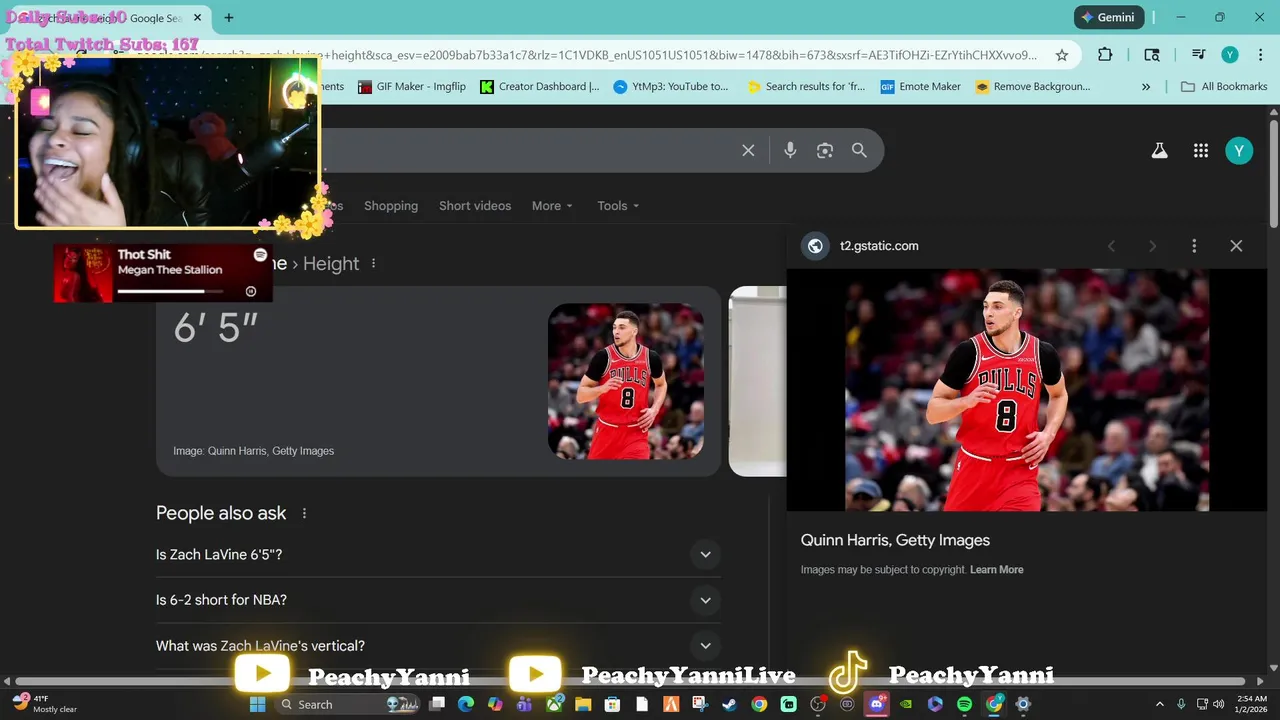Viewport: 1280px width, 720px height.
Task: Expand the hidden bookmarks chevron
Action: pyautogui.click(x=1146, y=87)
